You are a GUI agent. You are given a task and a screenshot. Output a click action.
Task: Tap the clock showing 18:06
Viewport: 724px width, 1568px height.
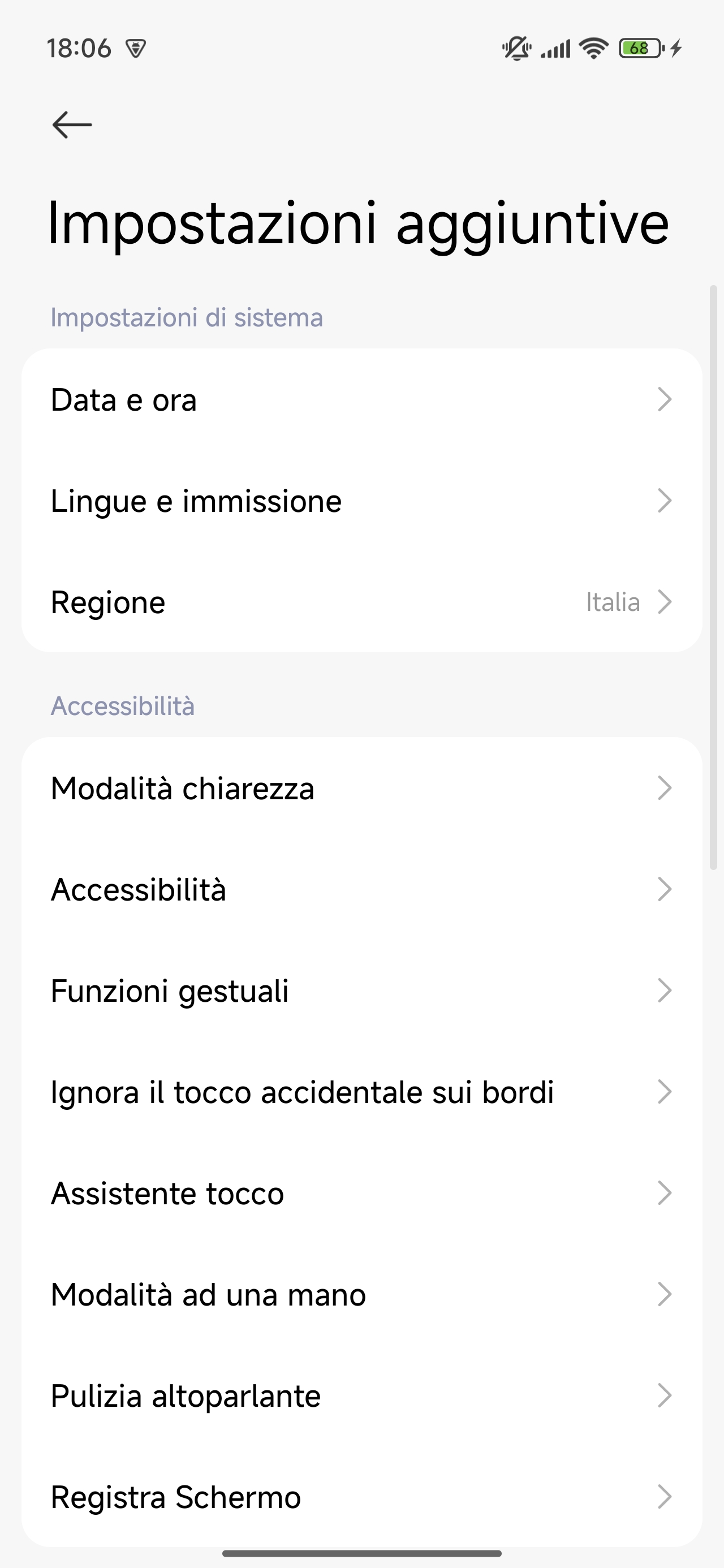pos(79,48)
